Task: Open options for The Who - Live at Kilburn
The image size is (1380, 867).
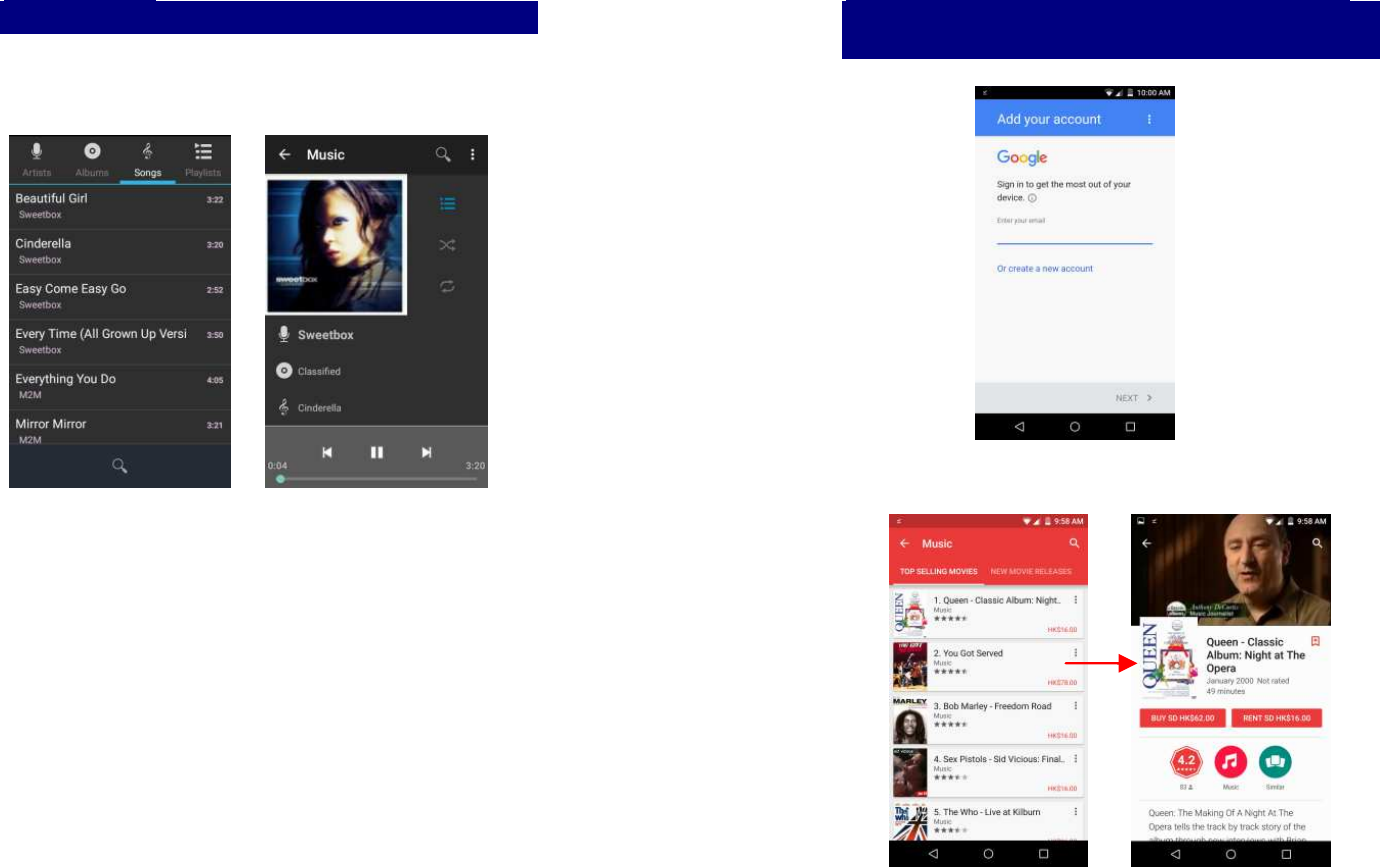Action: (1075, 812)
